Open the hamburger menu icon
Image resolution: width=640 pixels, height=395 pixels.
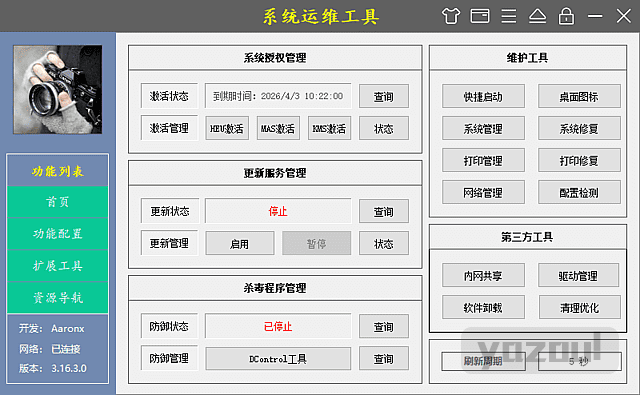click(x=509, y=16)
